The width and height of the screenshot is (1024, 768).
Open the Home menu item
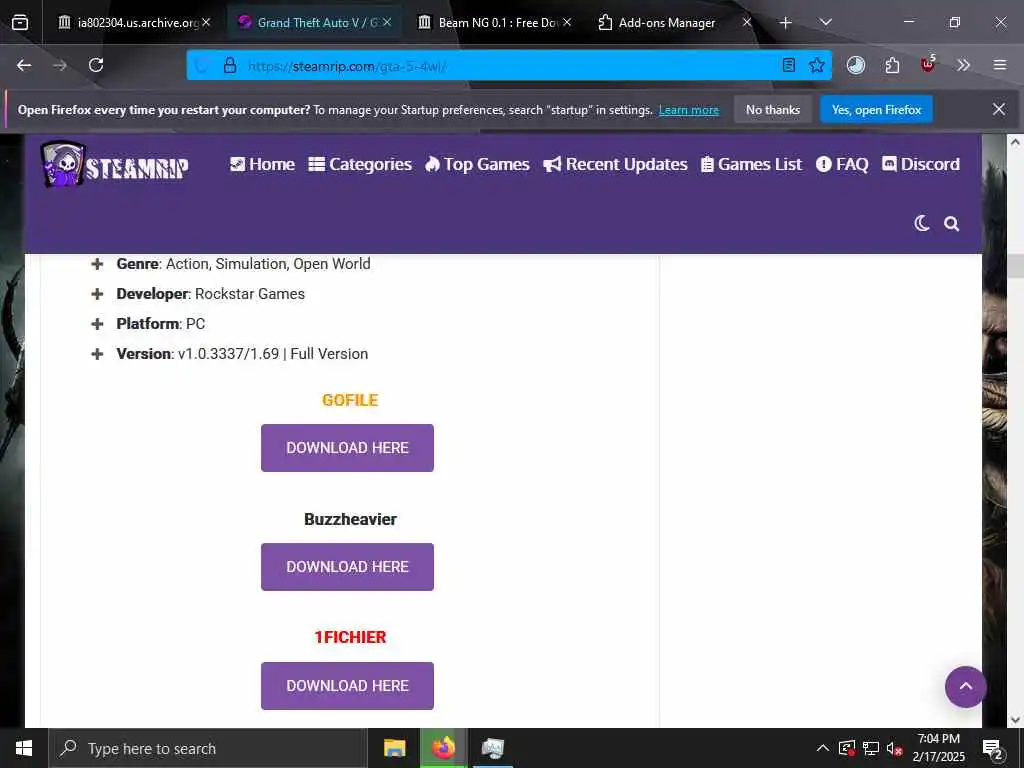[263, 165]
